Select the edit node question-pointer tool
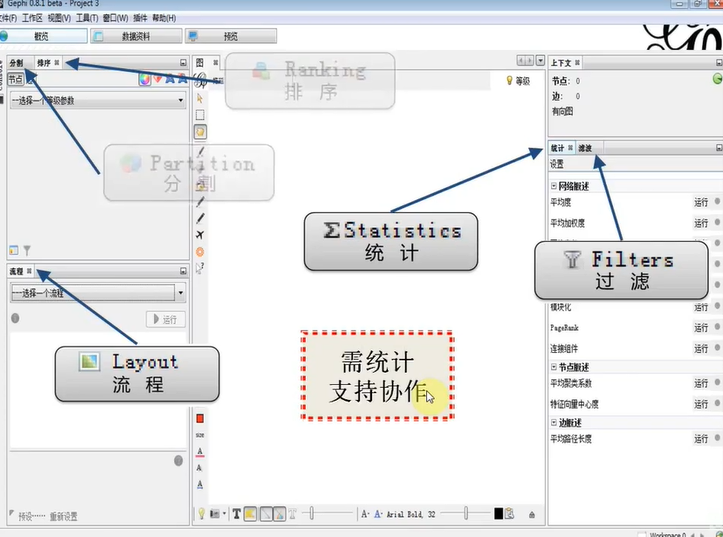Image resolution: width=723 pixels, height=537 pixels. [x=200, y=268]
